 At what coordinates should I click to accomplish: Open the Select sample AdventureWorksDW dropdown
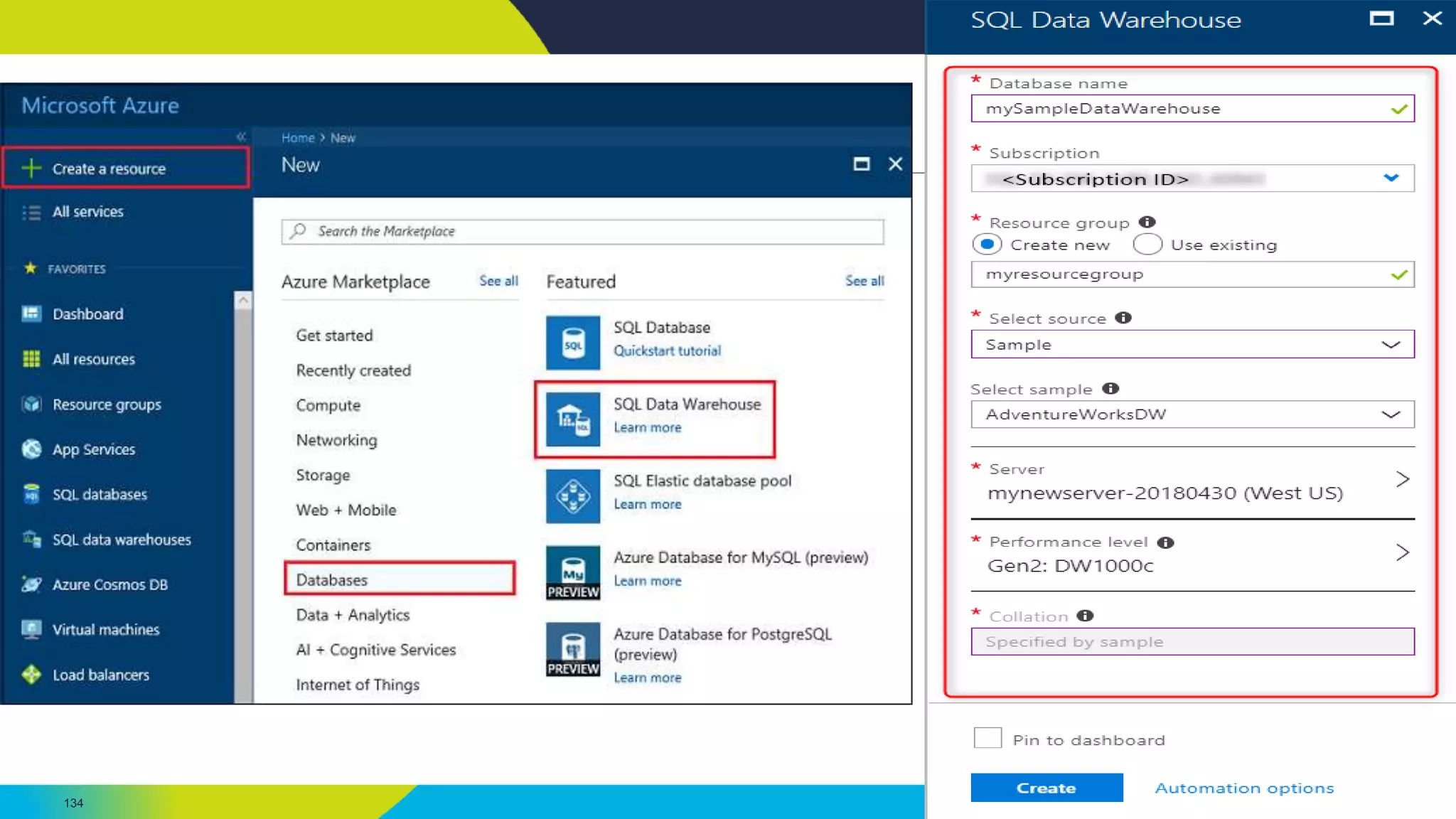[1192, 414]
